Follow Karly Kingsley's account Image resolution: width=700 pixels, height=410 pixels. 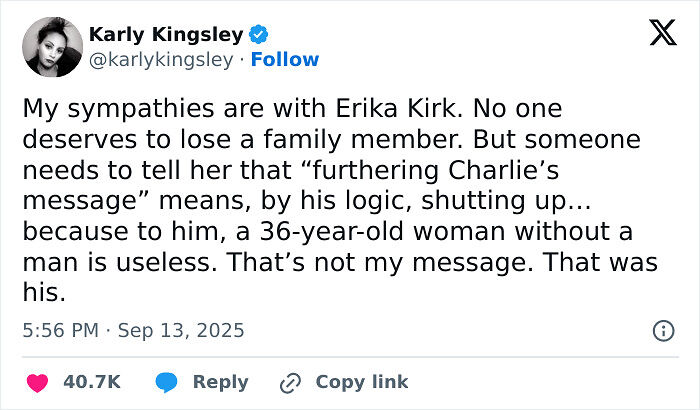[x=285, y=60]
